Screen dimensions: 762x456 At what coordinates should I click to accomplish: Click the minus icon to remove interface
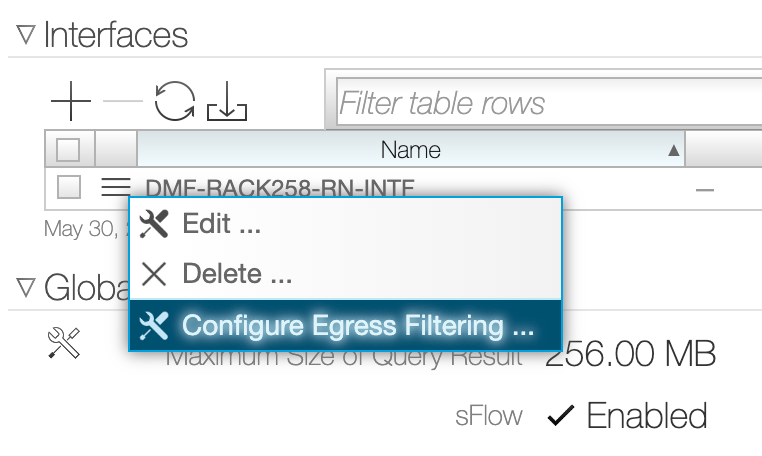tap(123, 101)
